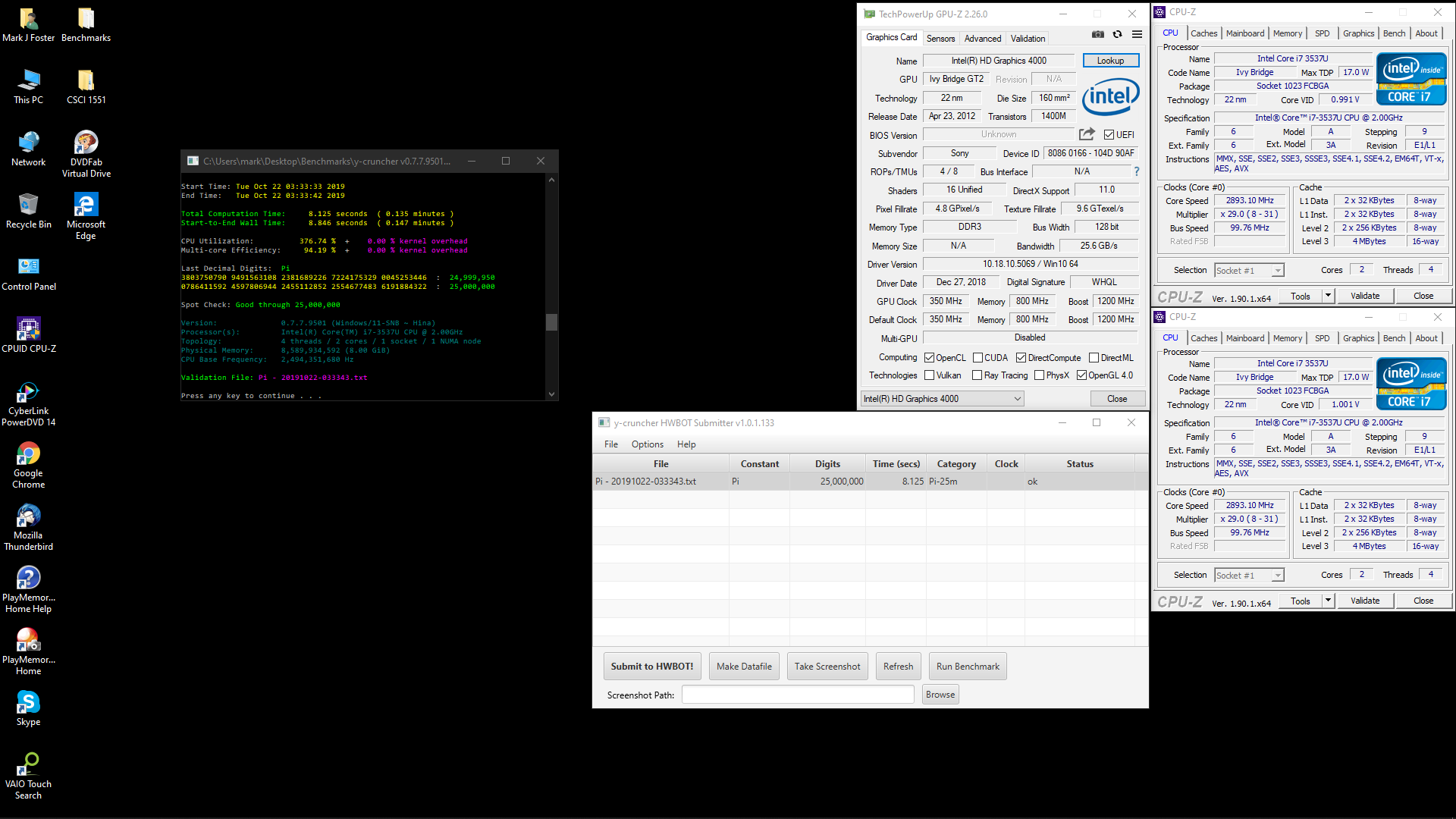This screenshot has height=819, width=1456.
Task: Open the PlayMemories Home Help shortcut
Action: (x=28, y=590)
